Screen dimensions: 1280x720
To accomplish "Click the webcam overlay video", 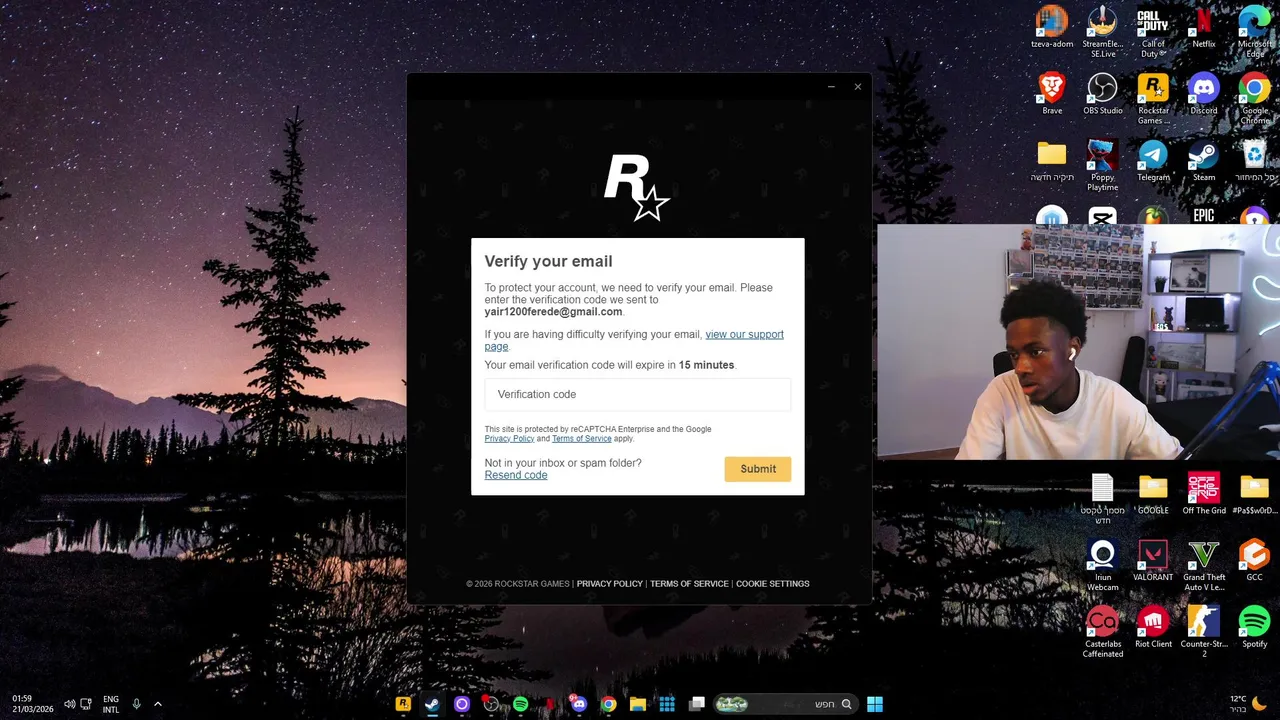I will pos(1078,342).
